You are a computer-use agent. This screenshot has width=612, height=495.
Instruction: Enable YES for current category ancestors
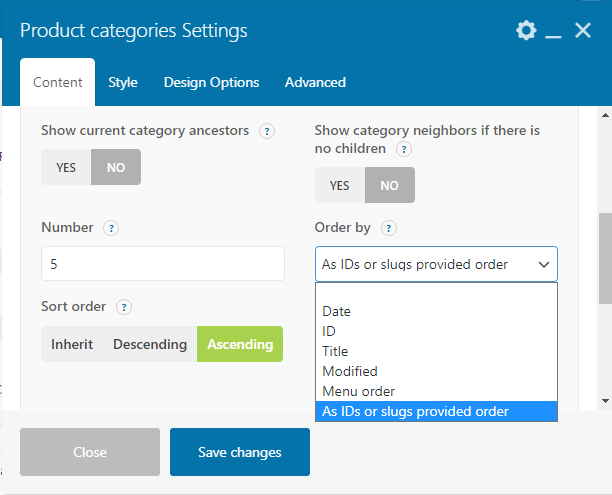pyautogui.click(x=66, y=167)
